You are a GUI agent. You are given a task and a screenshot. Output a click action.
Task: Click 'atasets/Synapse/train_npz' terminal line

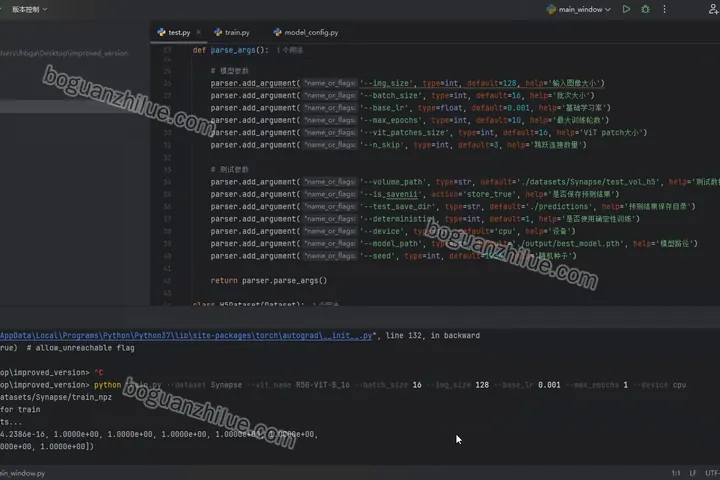56,397
